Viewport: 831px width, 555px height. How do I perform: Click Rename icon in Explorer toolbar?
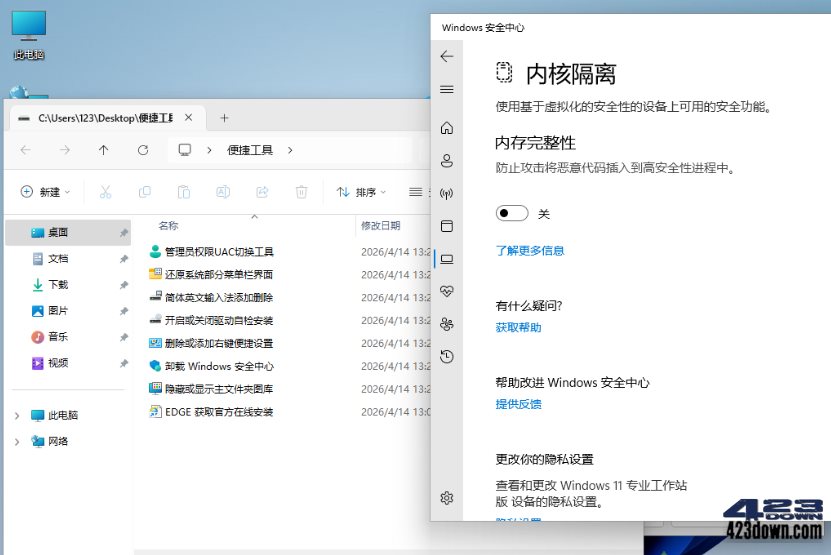[223, 192]
